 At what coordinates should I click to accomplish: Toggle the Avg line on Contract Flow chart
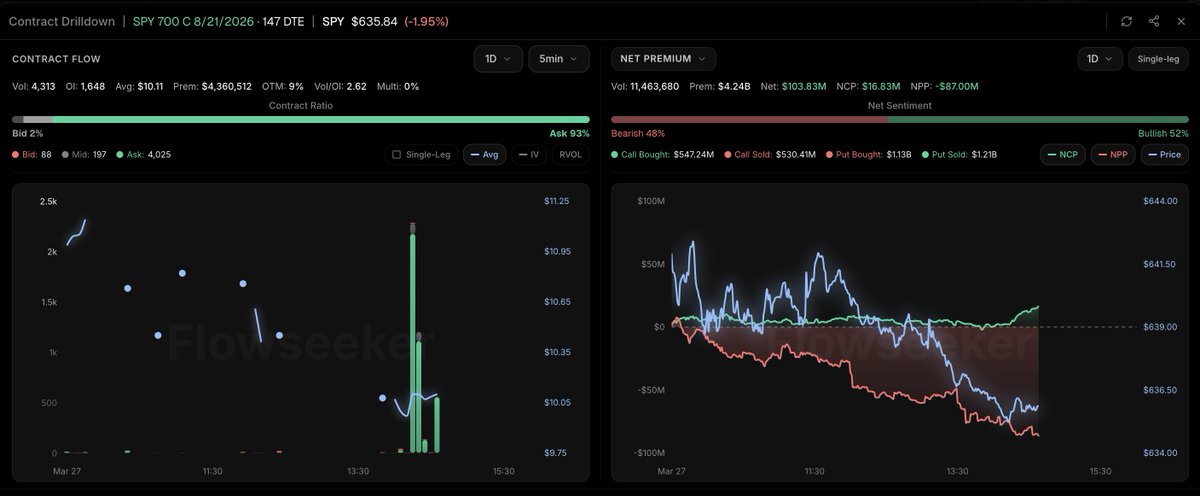[485, 155]
